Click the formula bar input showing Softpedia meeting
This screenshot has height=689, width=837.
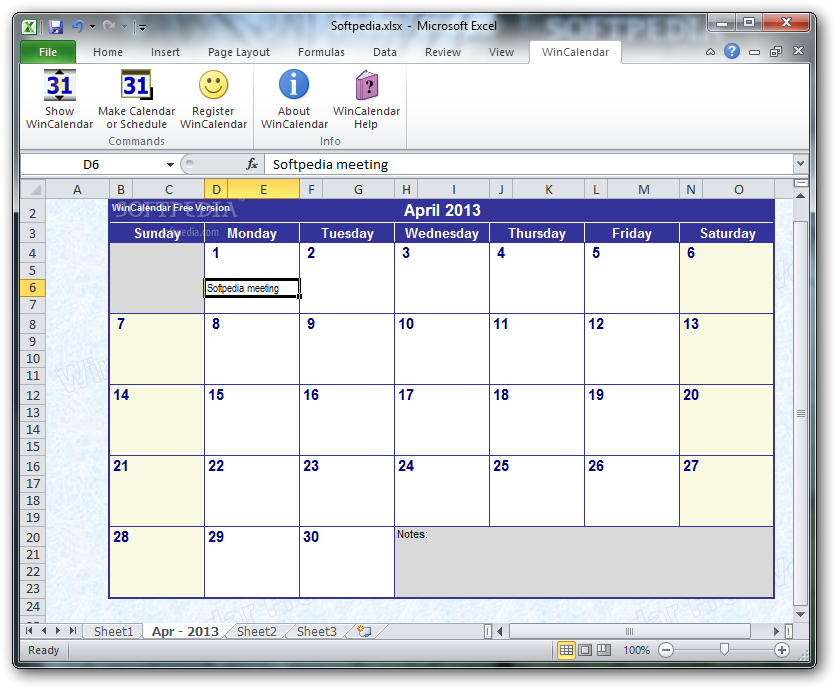tap(528, 164)
